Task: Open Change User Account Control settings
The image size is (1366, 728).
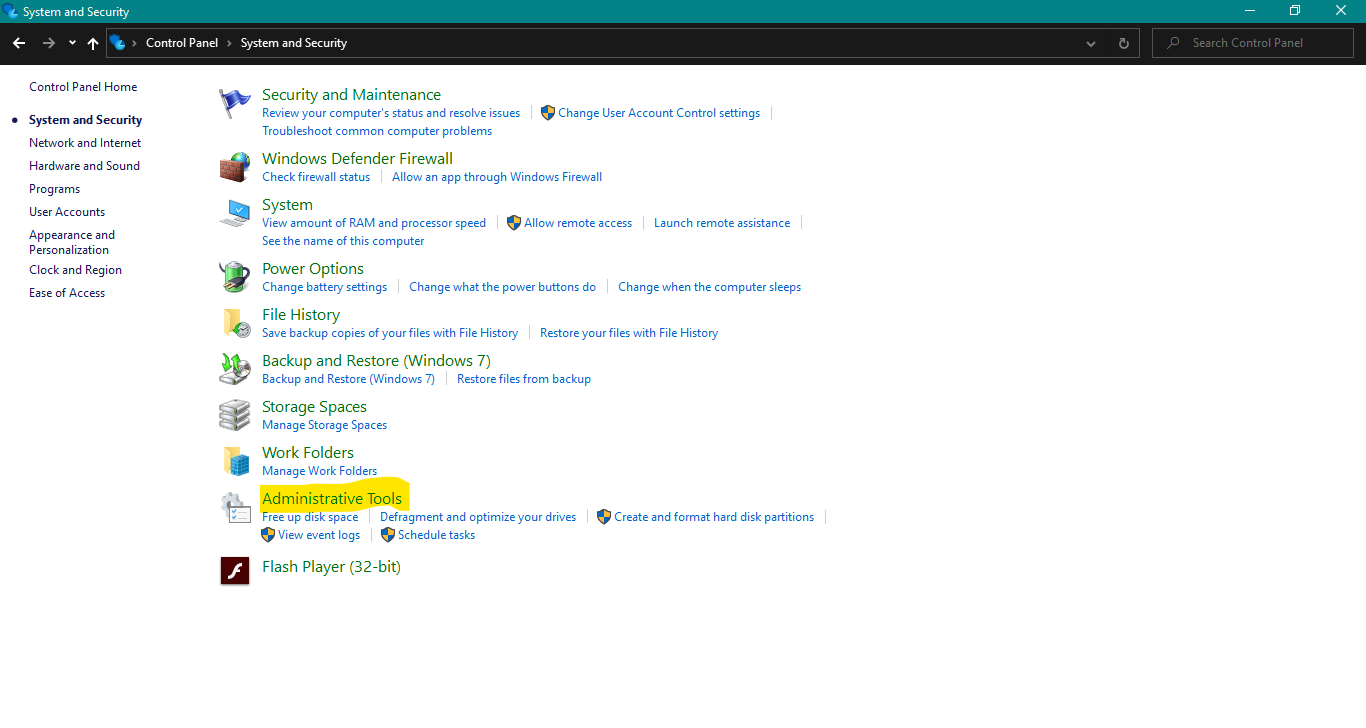Action: click(658, 112)
